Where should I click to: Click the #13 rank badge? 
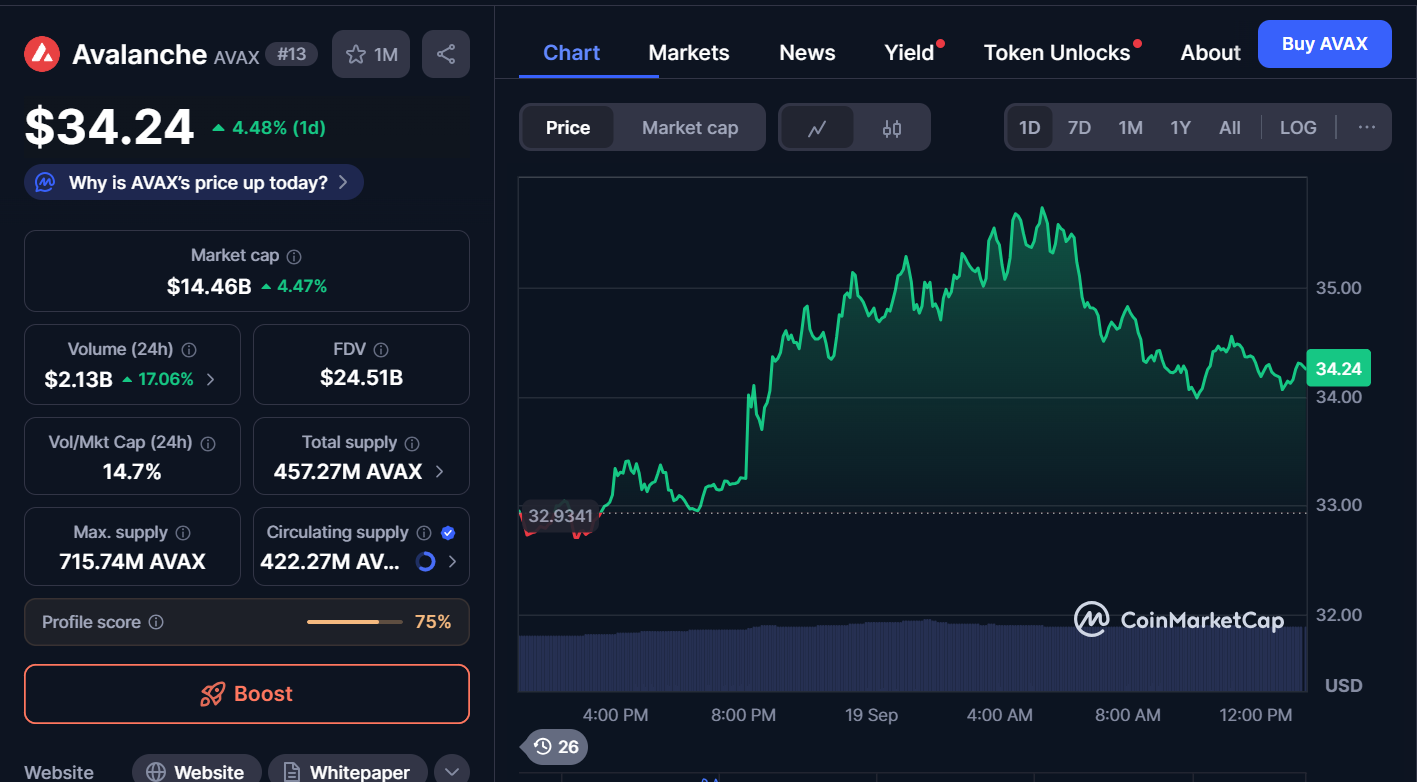291,54
